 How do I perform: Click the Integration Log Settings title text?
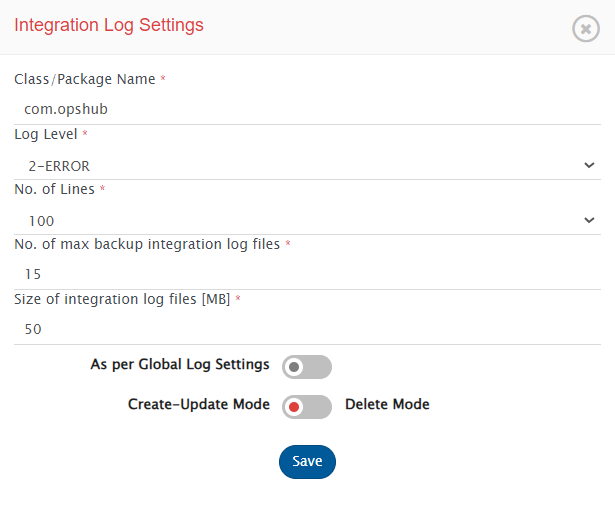(109, 25)
